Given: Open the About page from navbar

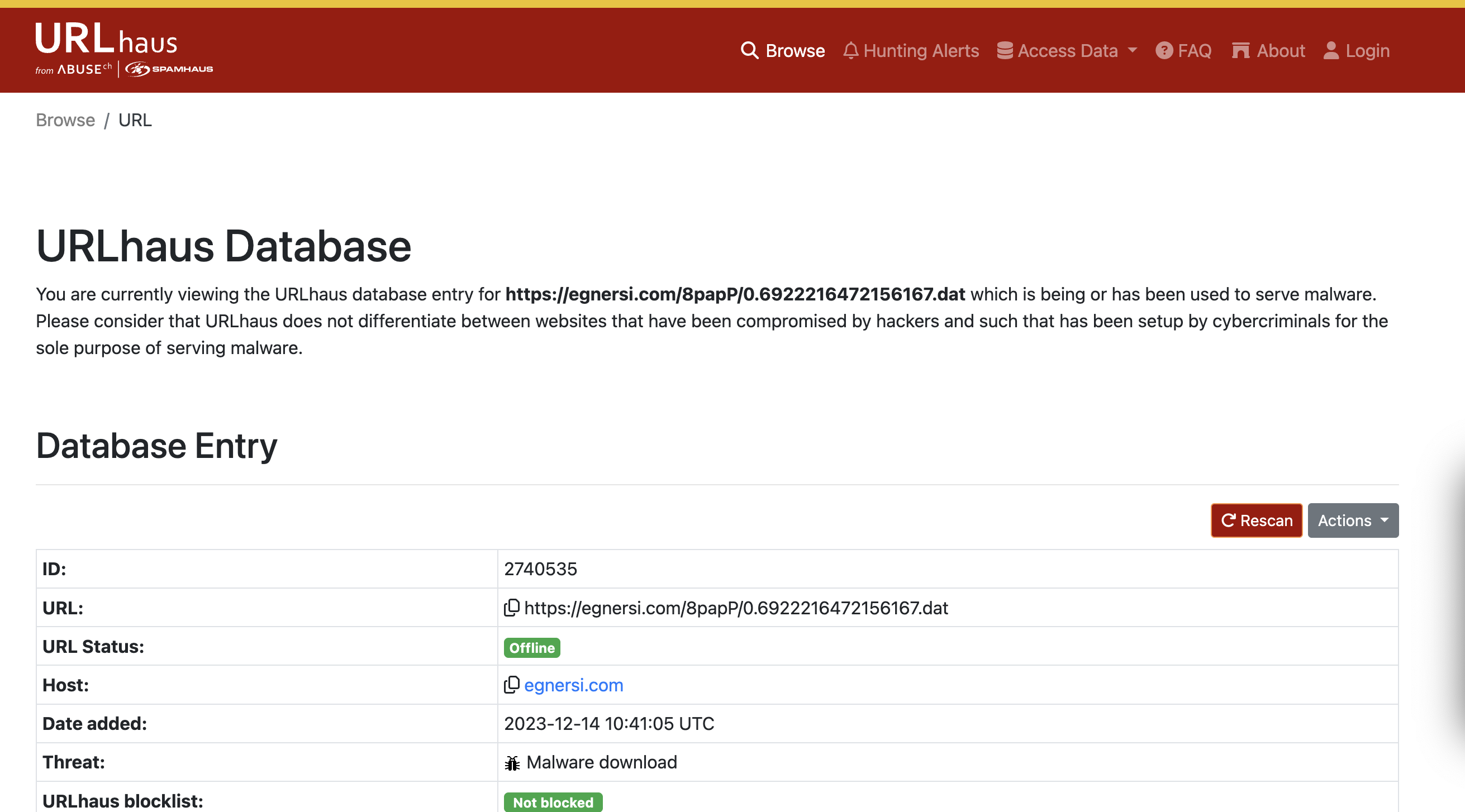Looking at the screenshot, I should (x=1280, y=51).
